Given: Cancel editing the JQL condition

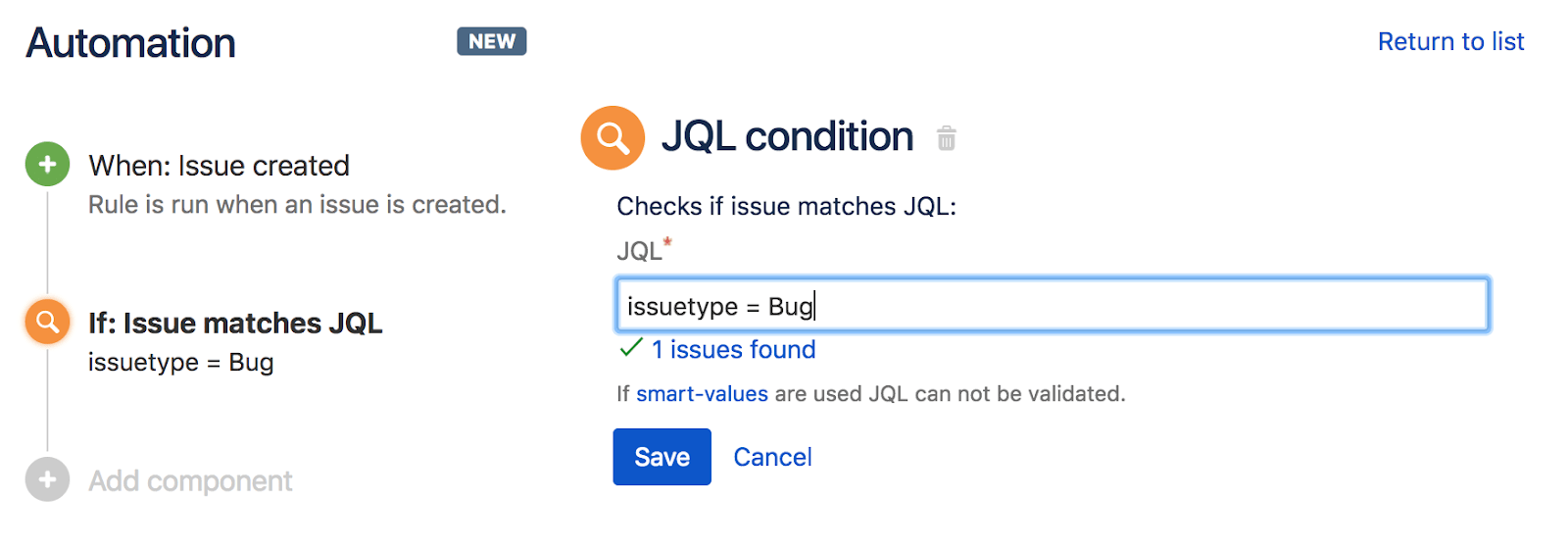Looking at the screenshot, I should click(772, 457).
